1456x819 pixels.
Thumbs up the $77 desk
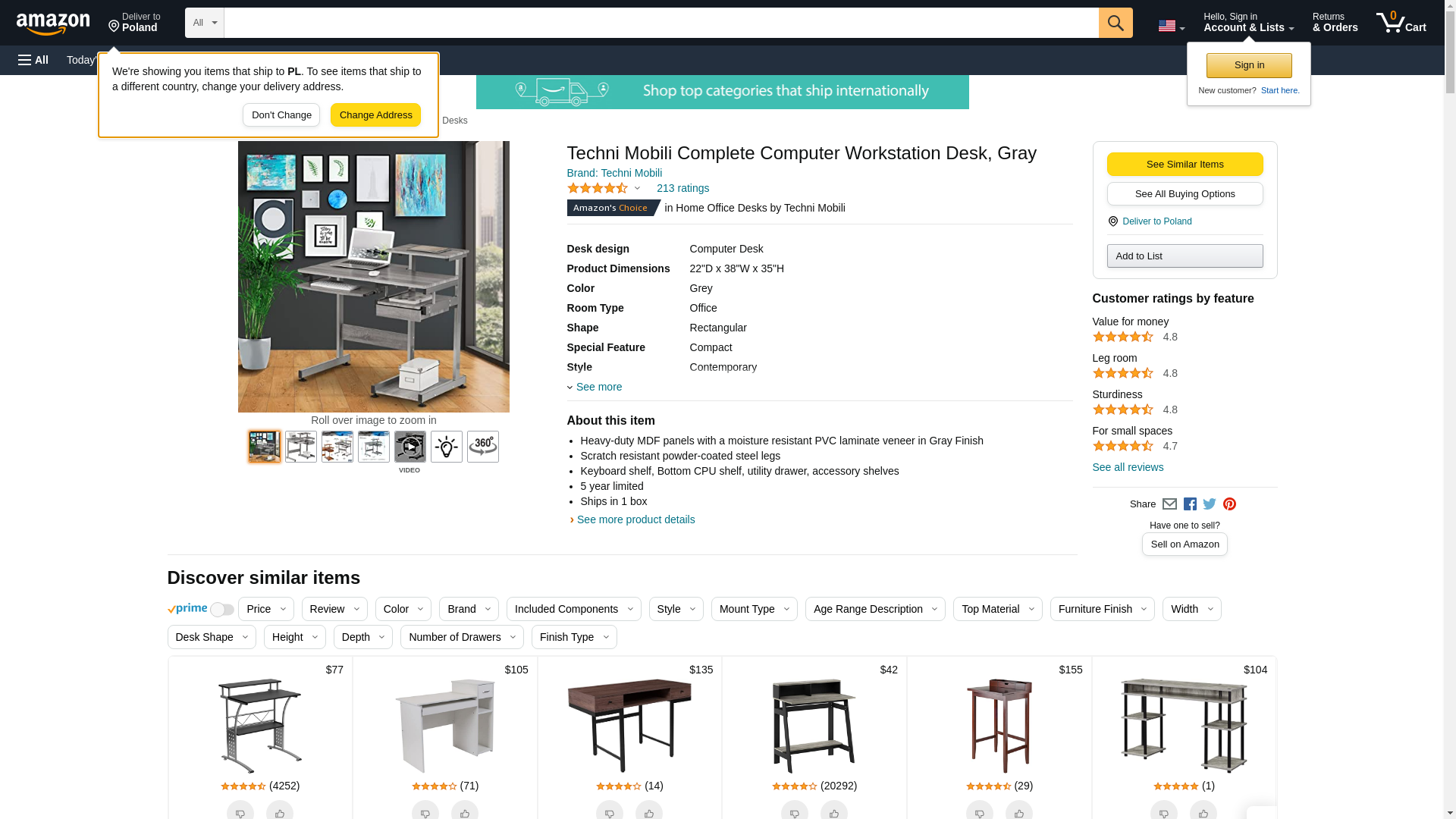click(x=280, y=811)
